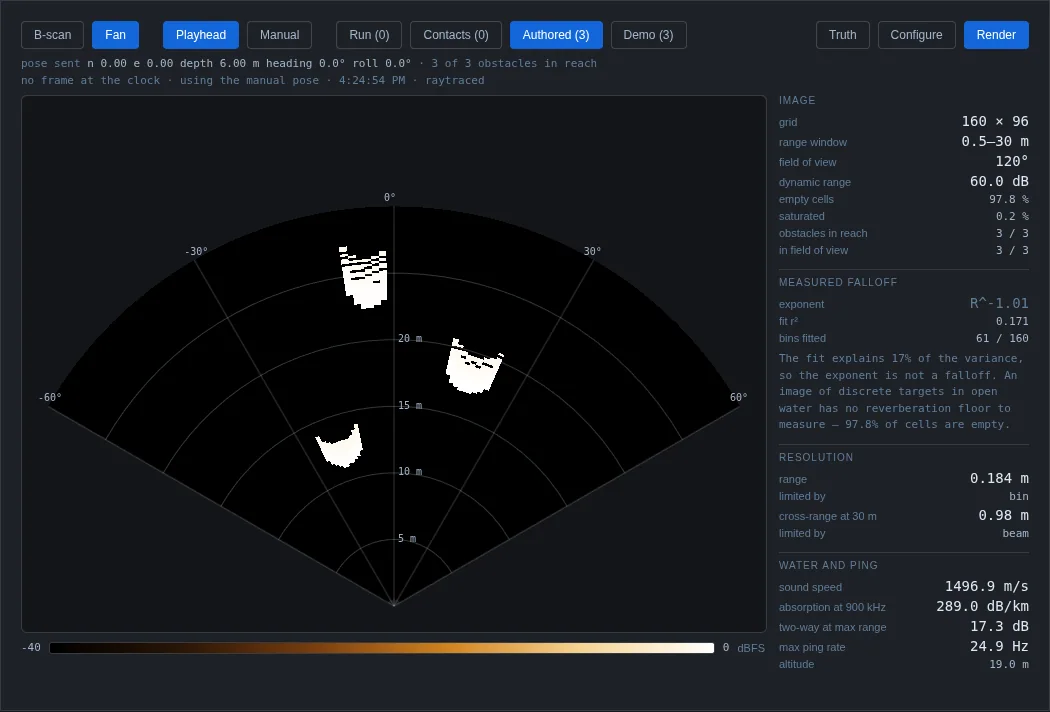Select the Contacts (0) scene set
This screenshot has width=1050, height=712.
(456, 35)
